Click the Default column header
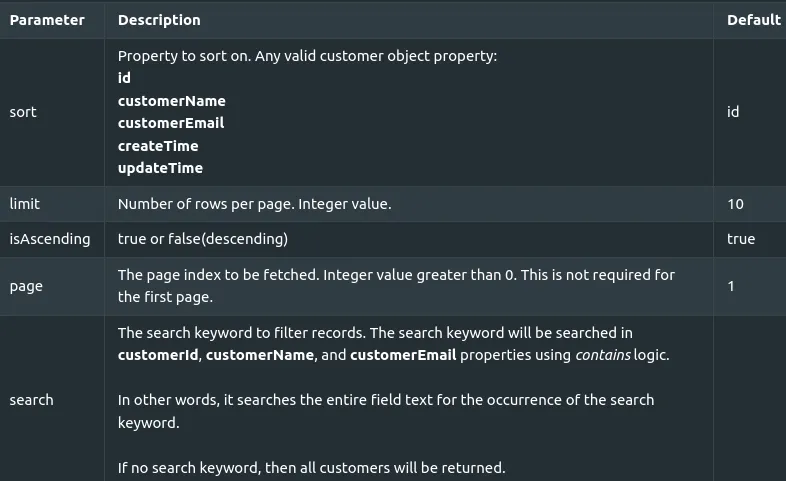 753,20
